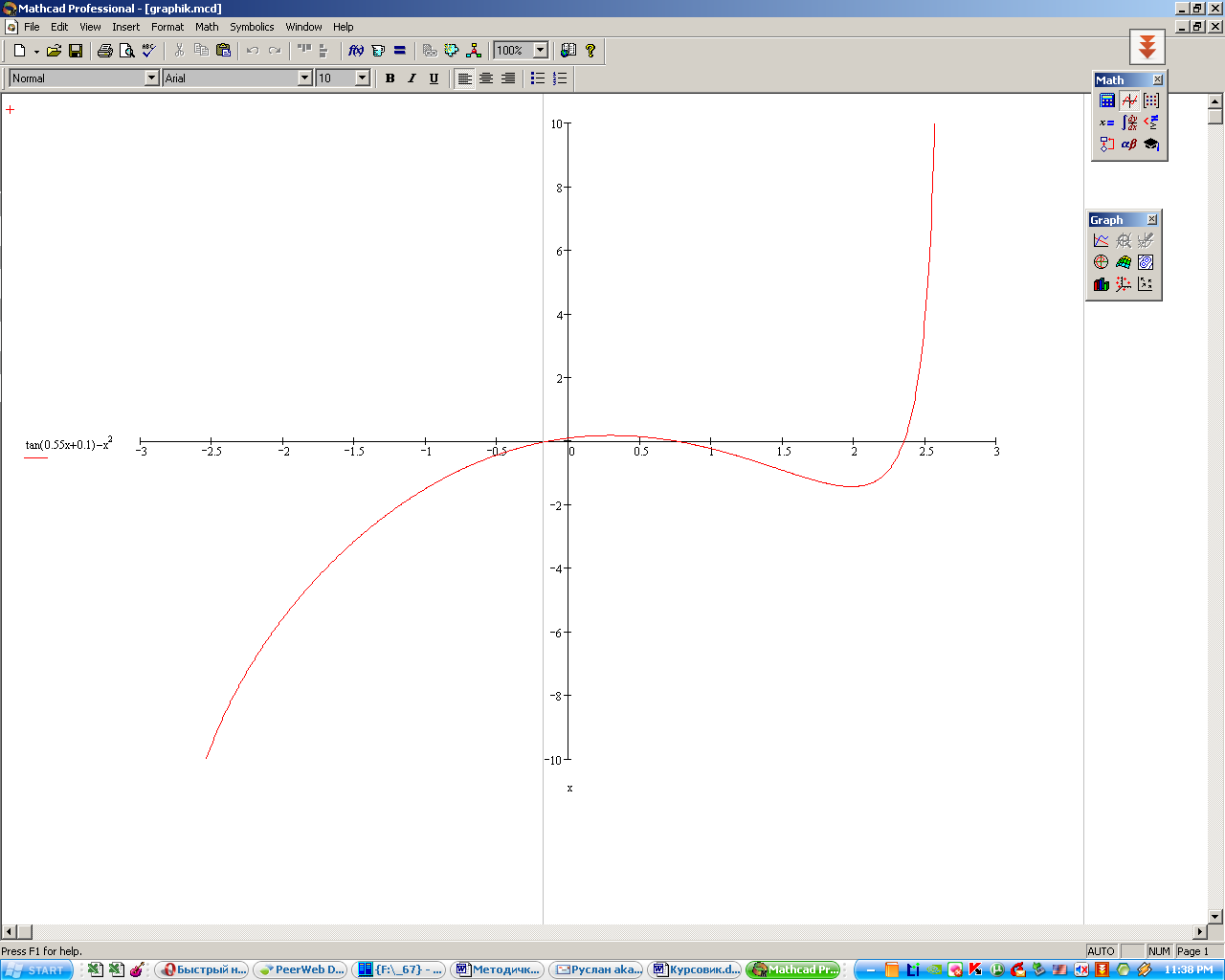Viewport: 1225px width, 980px height.
Task: Open the Insert menu
Action: point(125,27)
